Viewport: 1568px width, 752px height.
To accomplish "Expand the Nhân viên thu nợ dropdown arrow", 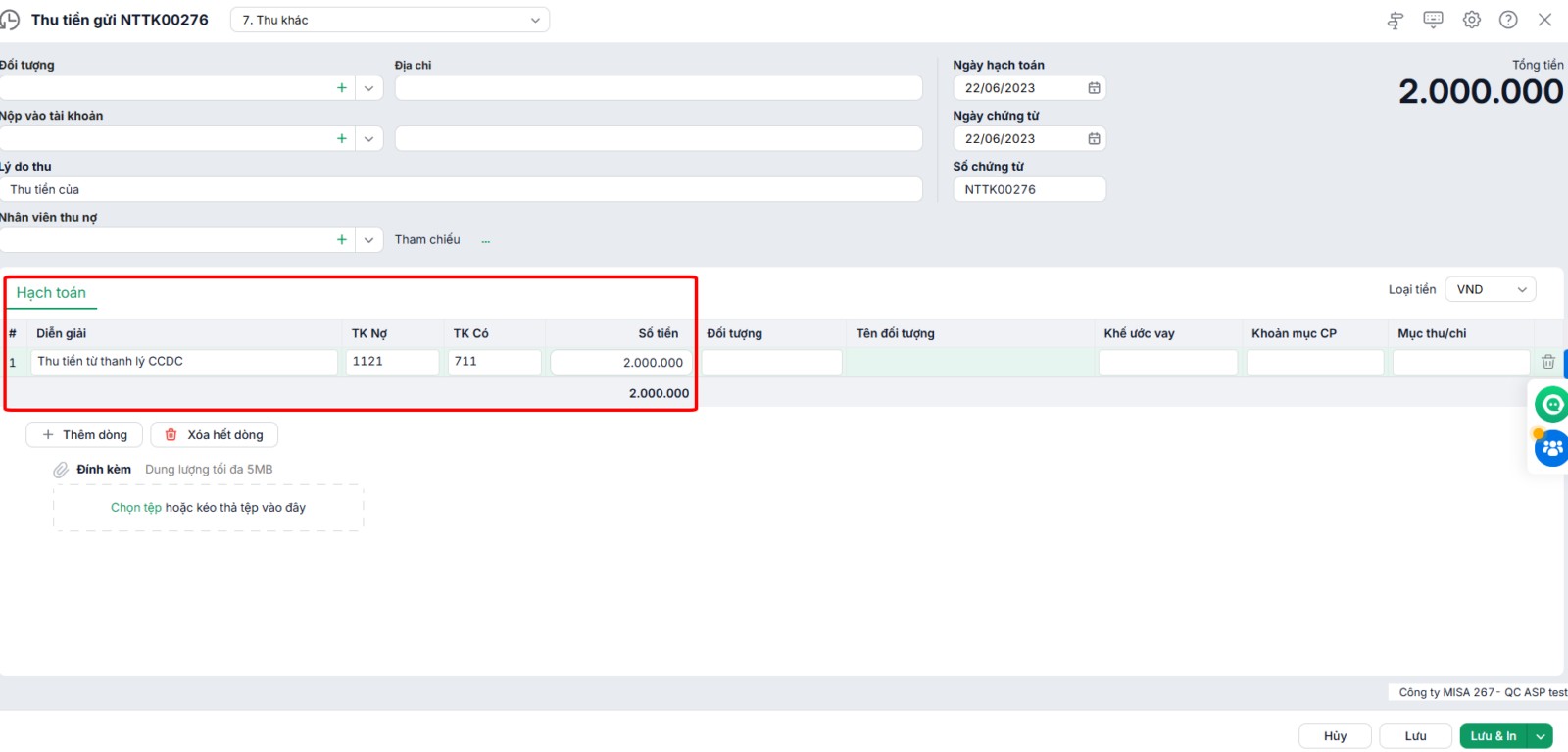I will [368, 240].
